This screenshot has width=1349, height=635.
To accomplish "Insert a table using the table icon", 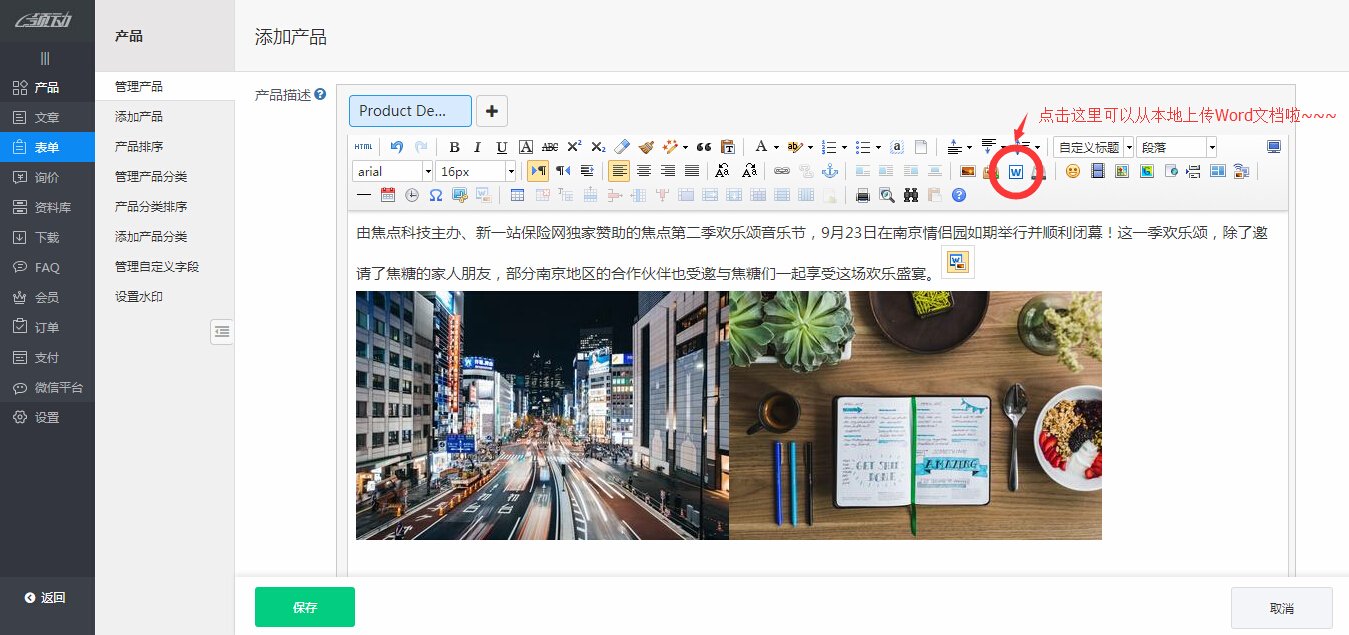I will (518, 195).
